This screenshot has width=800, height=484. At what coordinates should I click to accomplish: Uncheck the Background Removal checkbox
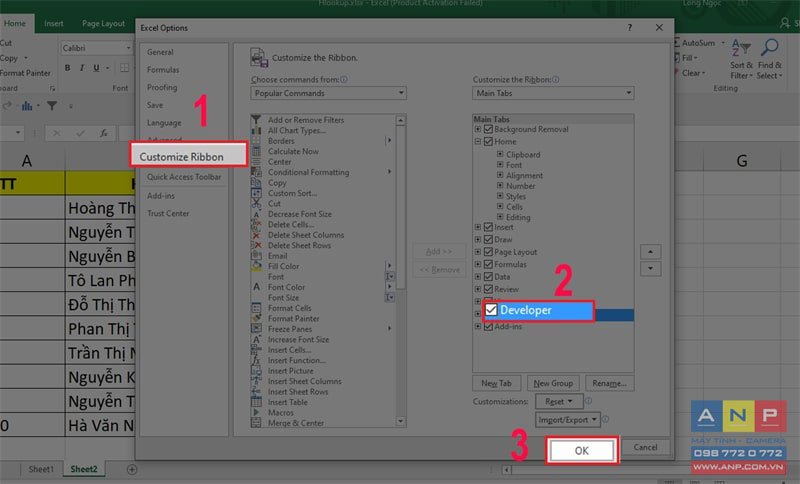point(488,130)
